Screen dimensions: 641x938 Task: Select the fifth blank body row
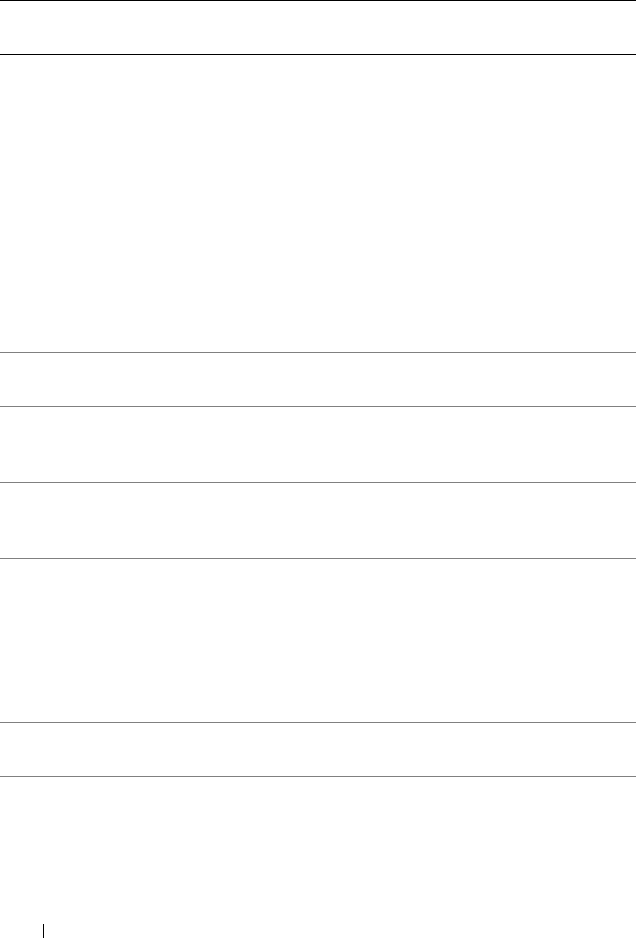[320, 640]
